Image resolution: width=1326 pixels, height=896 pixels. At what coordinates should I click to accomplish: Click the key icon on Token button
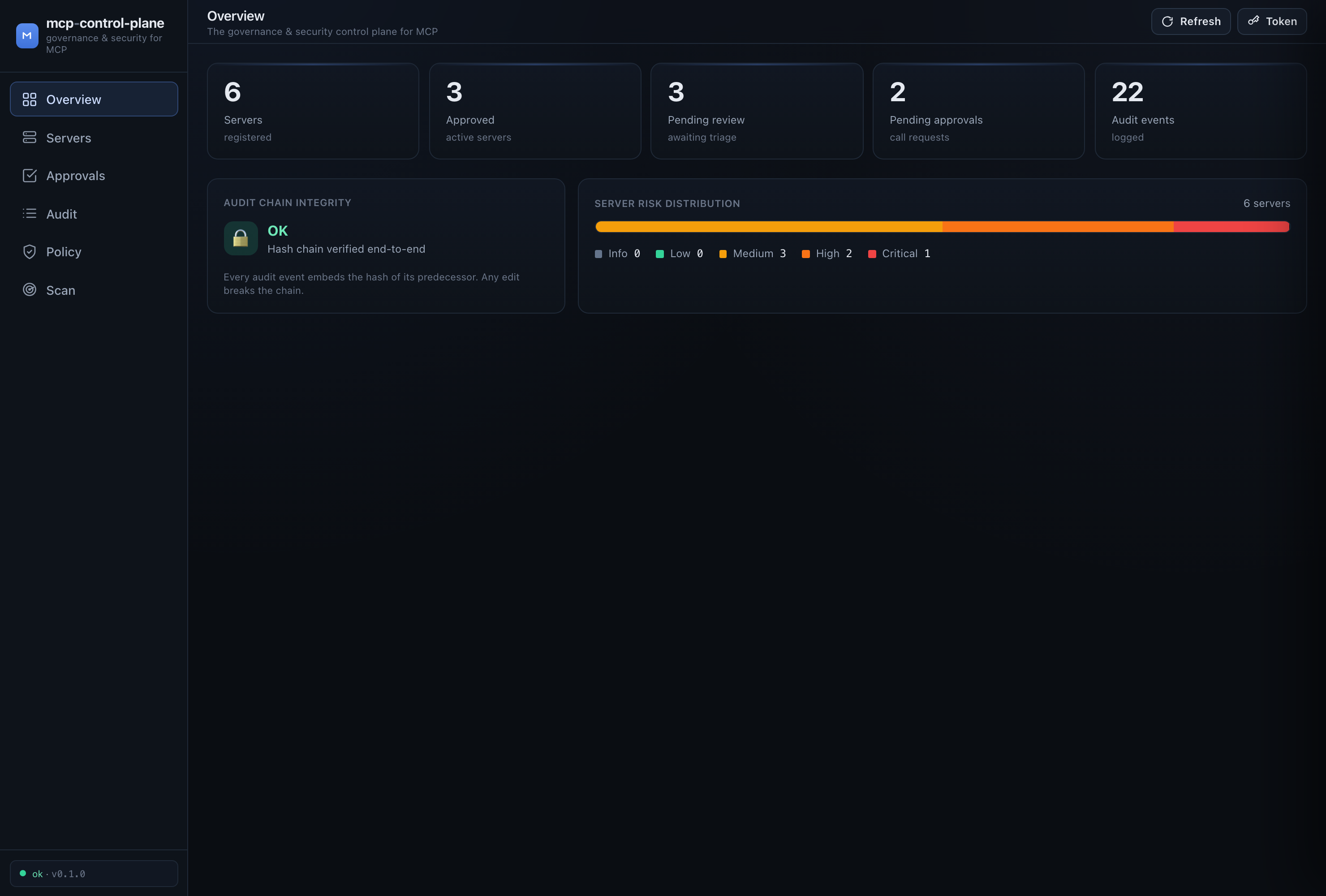1253,21
